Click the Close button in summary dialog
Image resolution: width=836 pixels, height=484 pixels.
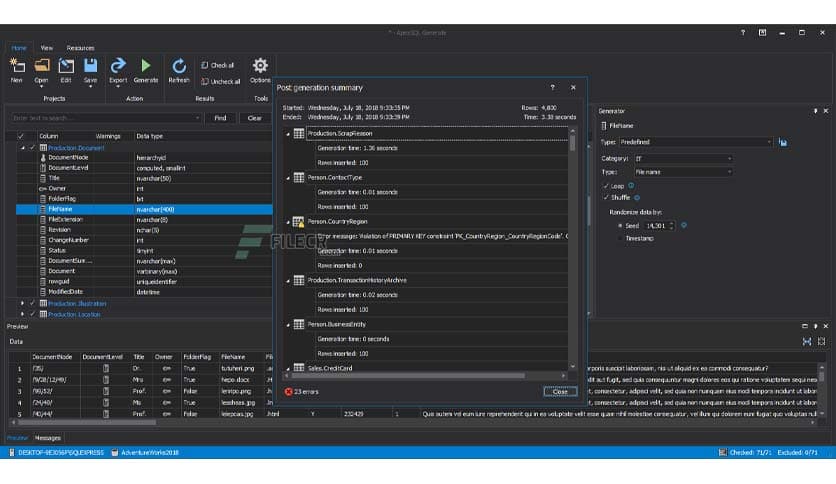[560, 391]
